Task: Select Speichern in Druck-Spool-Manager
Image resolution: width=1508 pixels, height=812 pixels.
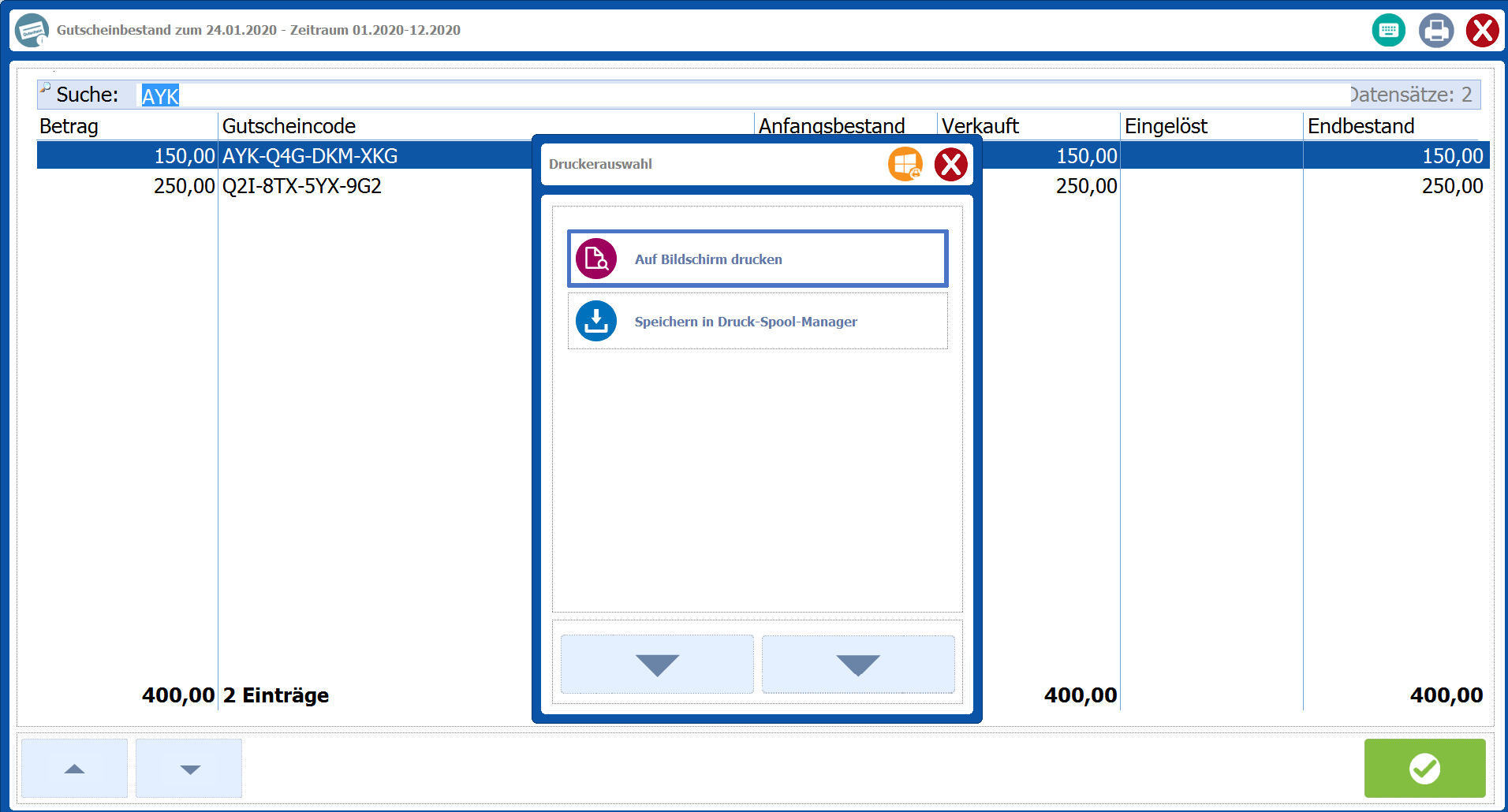Action: point(757,322)
